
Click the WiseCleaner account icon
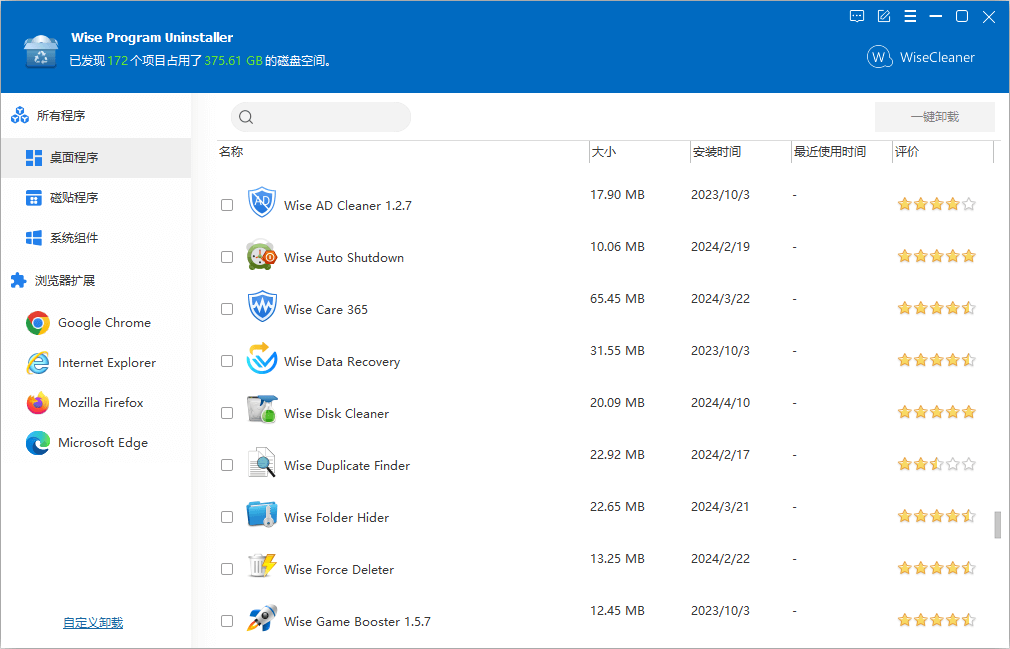(x=880, y=57)
